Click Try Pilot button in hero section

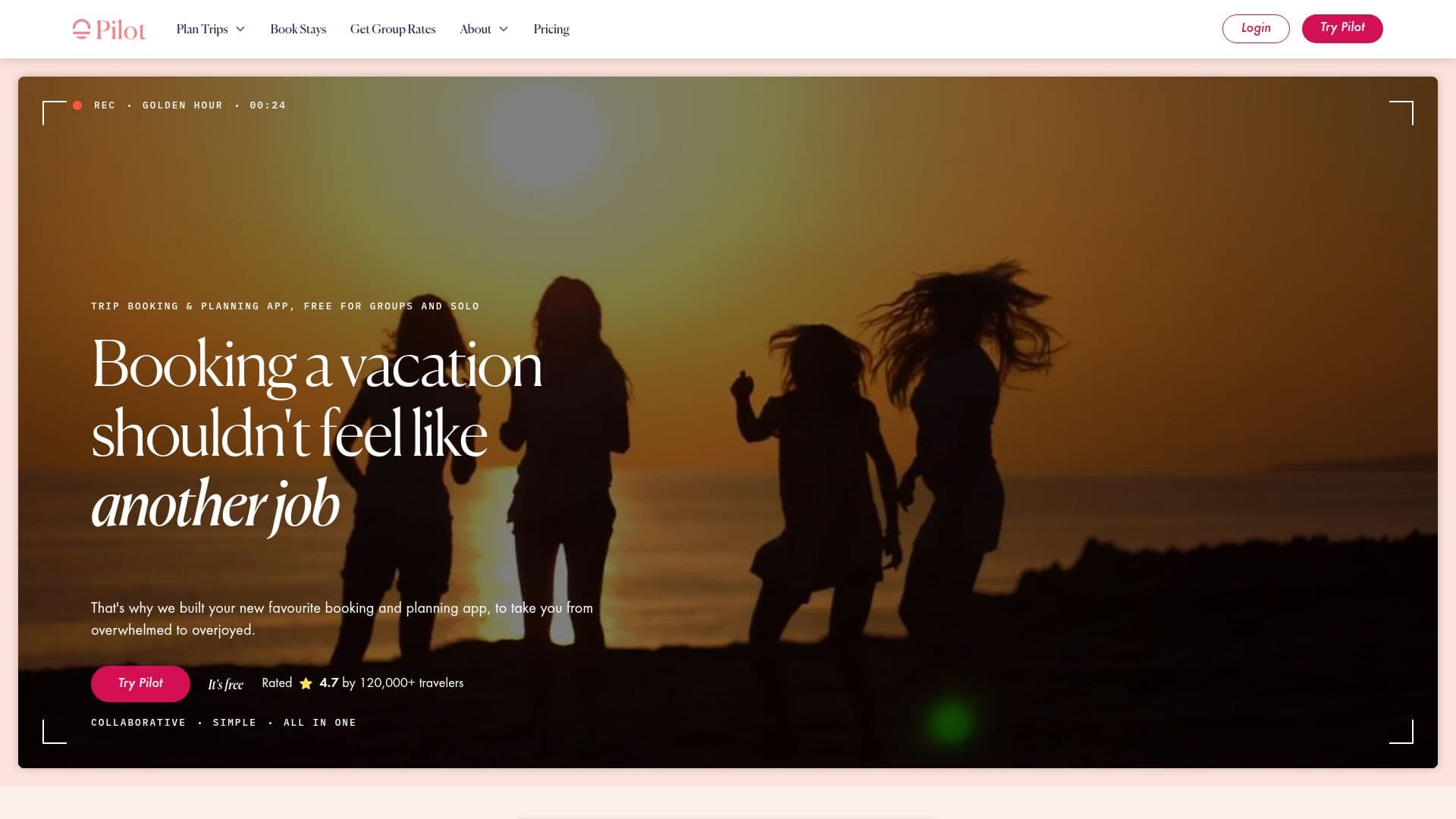pyautogui.click(x=140, y=683)
